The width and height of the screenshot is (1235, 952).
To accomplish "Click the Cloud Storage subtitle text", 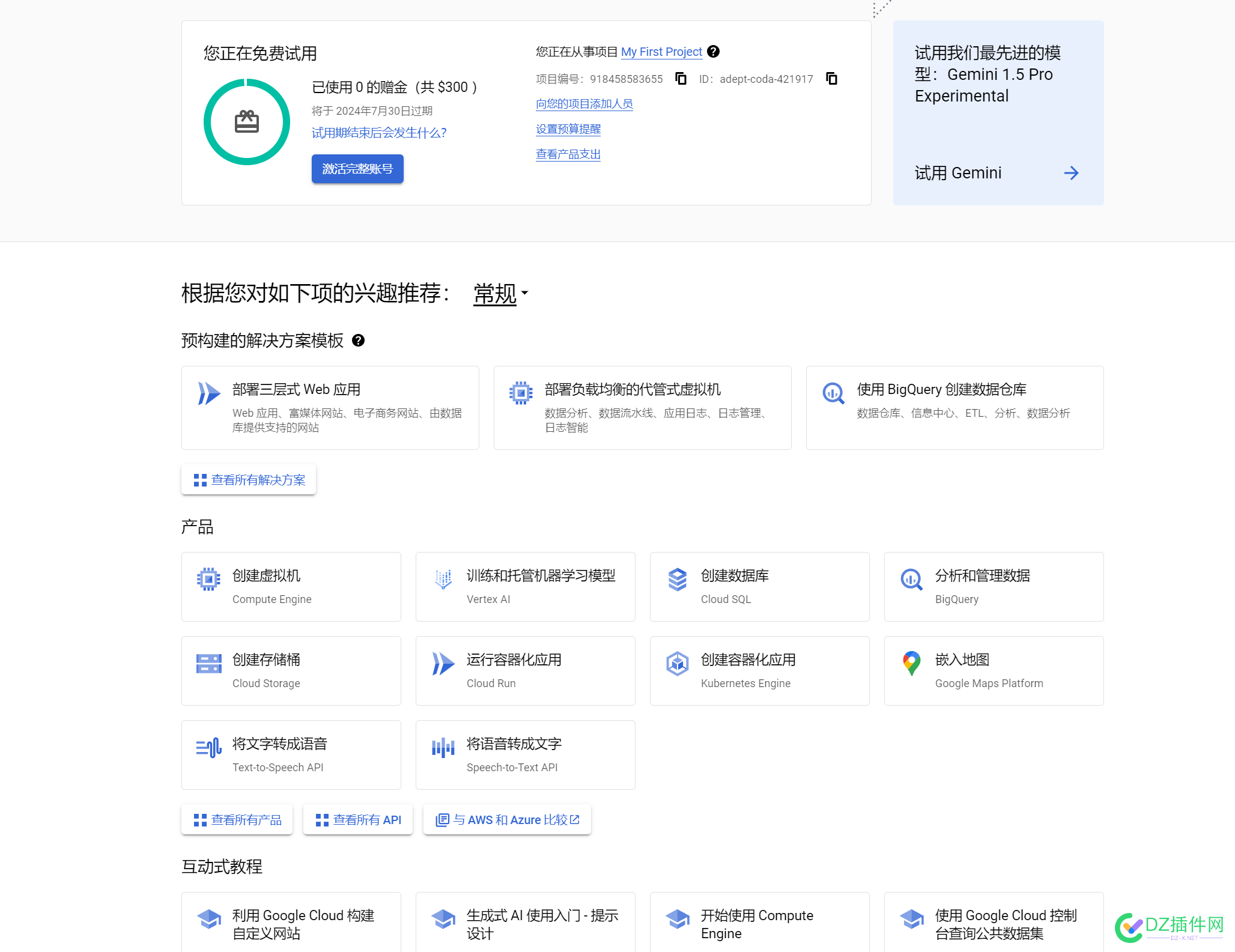I will click(x=266, y=683).
